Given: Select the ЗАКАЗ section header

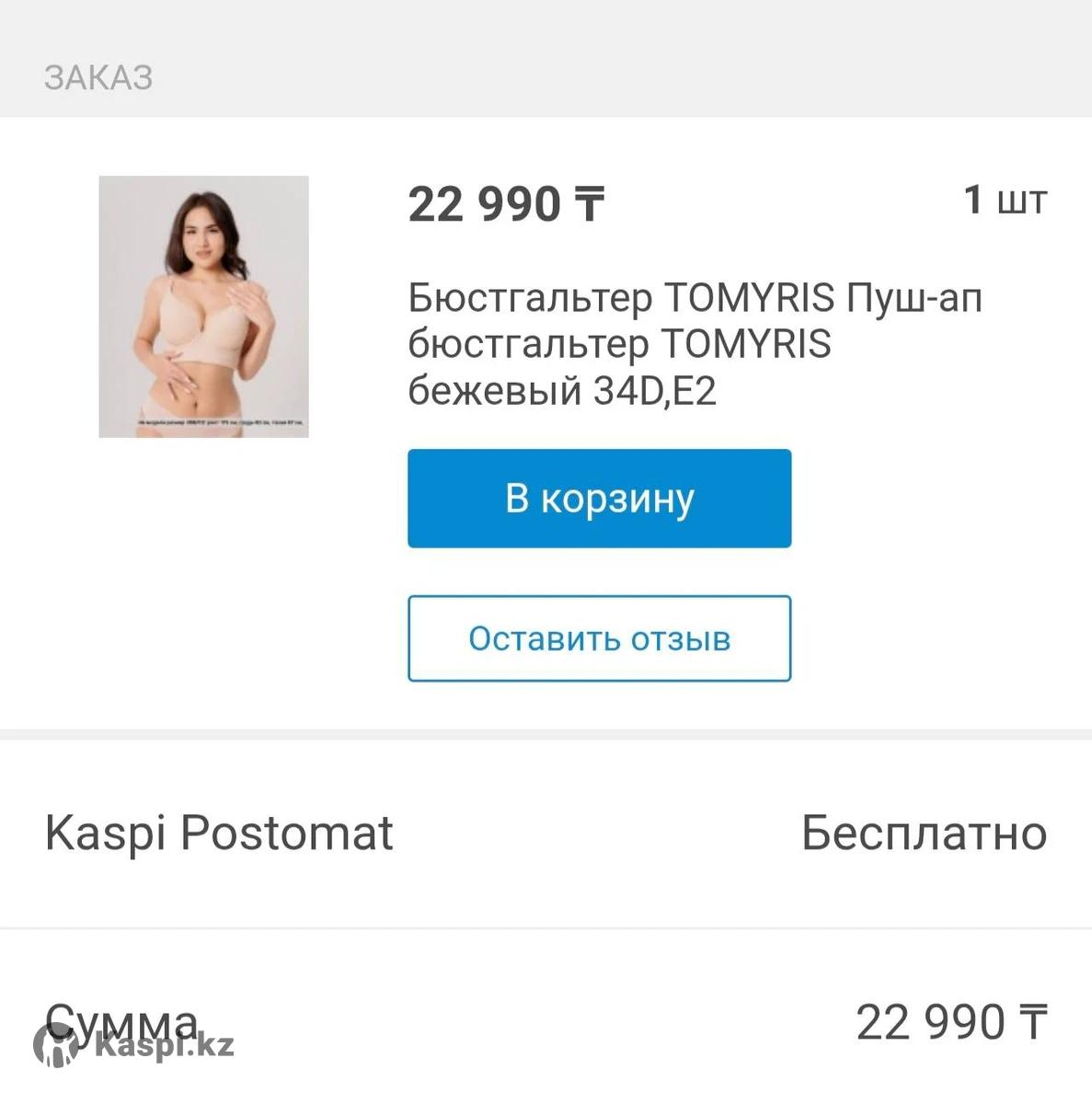Looking at the screenshot, I should coord(98,77).
